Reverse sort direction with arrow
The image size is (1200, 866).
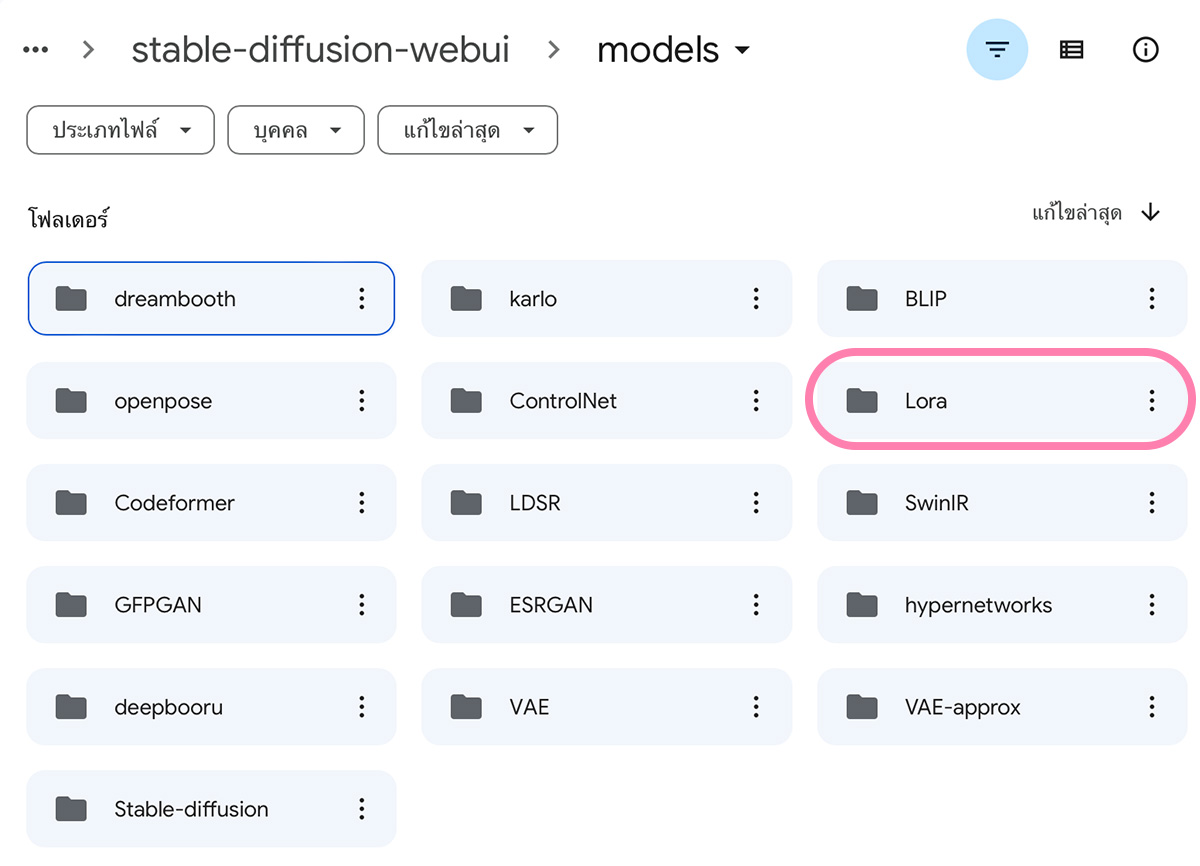point(1151,212)
